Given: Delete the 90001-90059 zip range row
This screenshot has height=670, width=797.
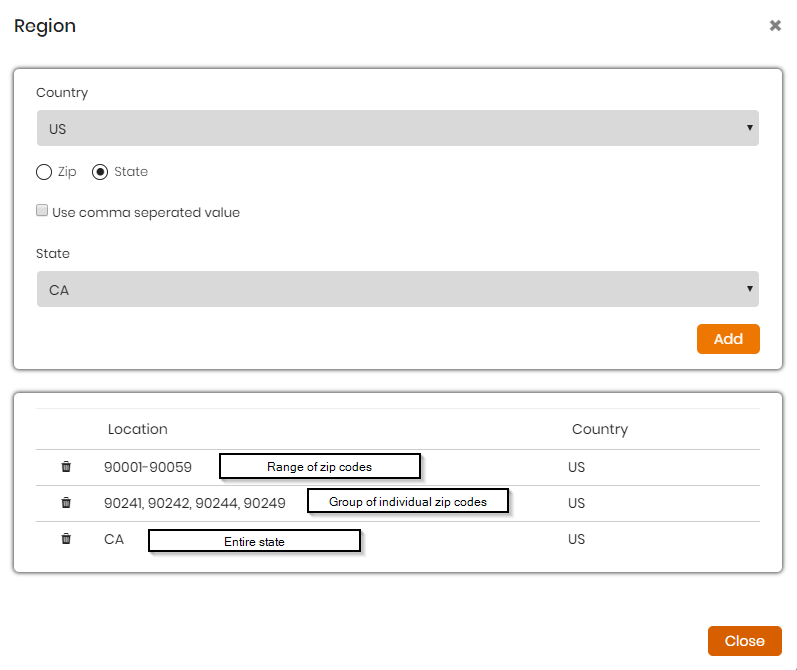Looking at the screenshot, I should click(x=66, y=467).
